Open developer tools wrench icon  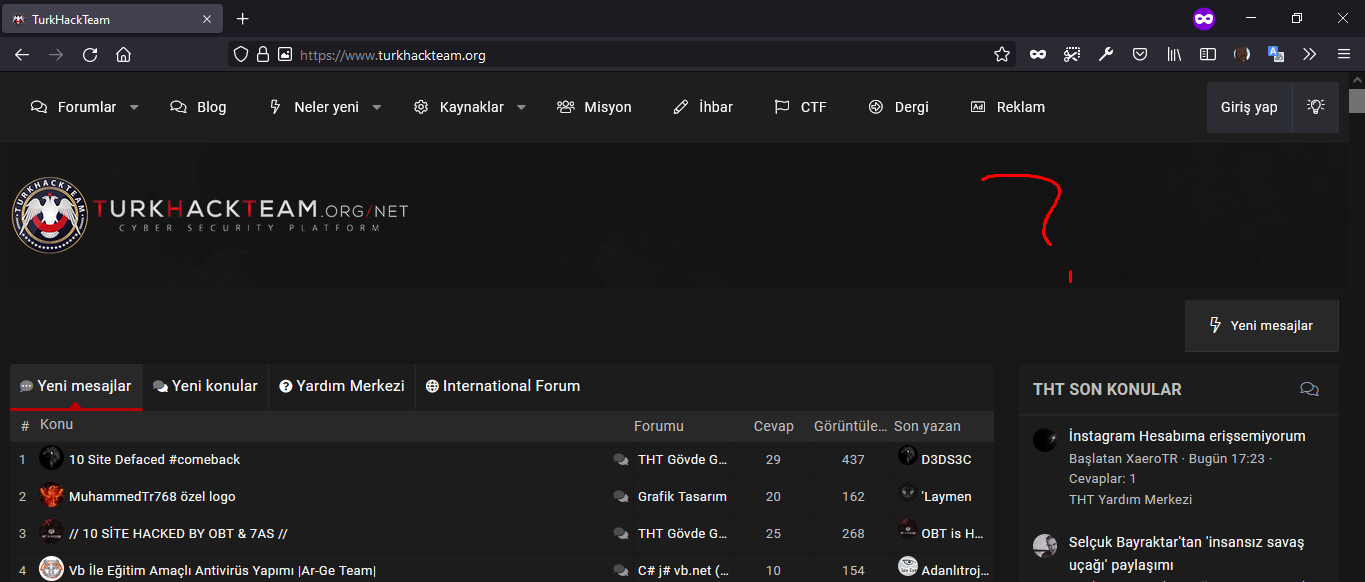pos(1106,55)
